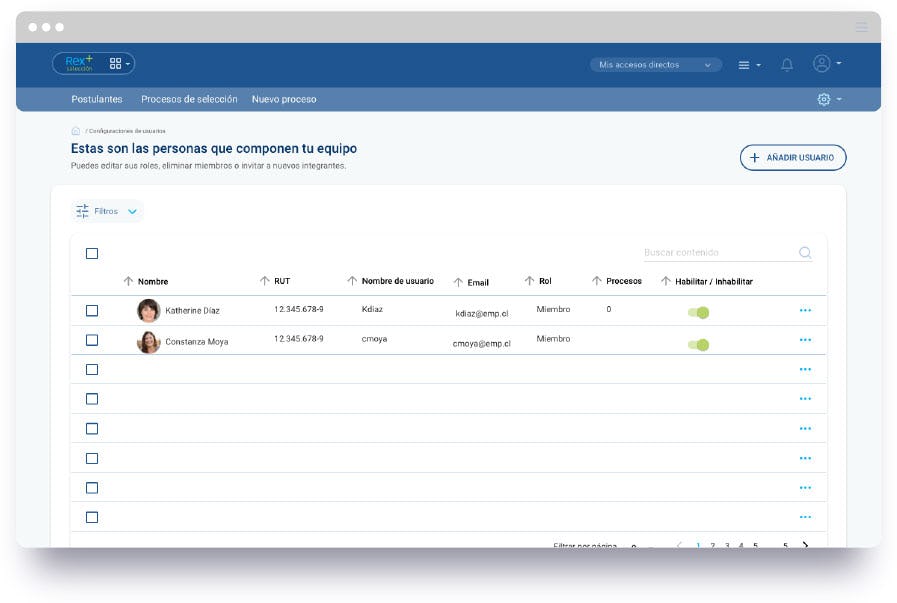
Task: Click the search magnifier icon
Action: (804, 252)
